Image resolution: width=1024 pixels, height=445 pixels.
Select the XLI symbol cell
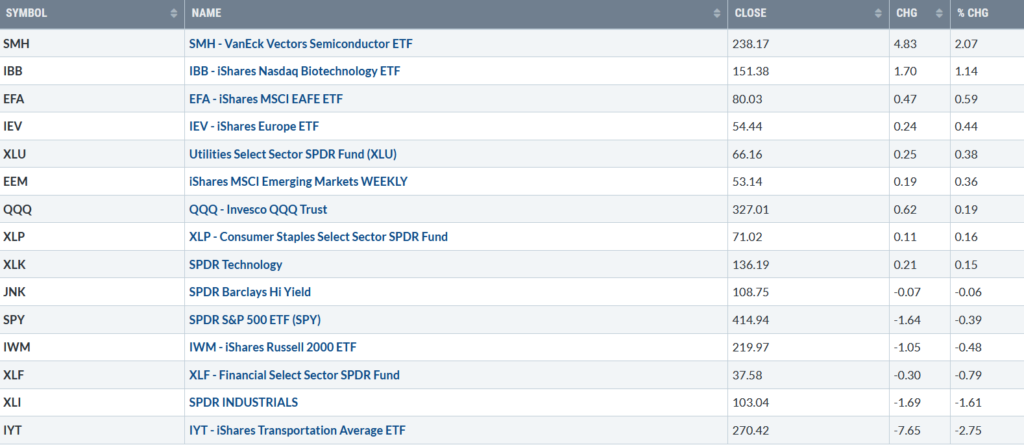92,403
